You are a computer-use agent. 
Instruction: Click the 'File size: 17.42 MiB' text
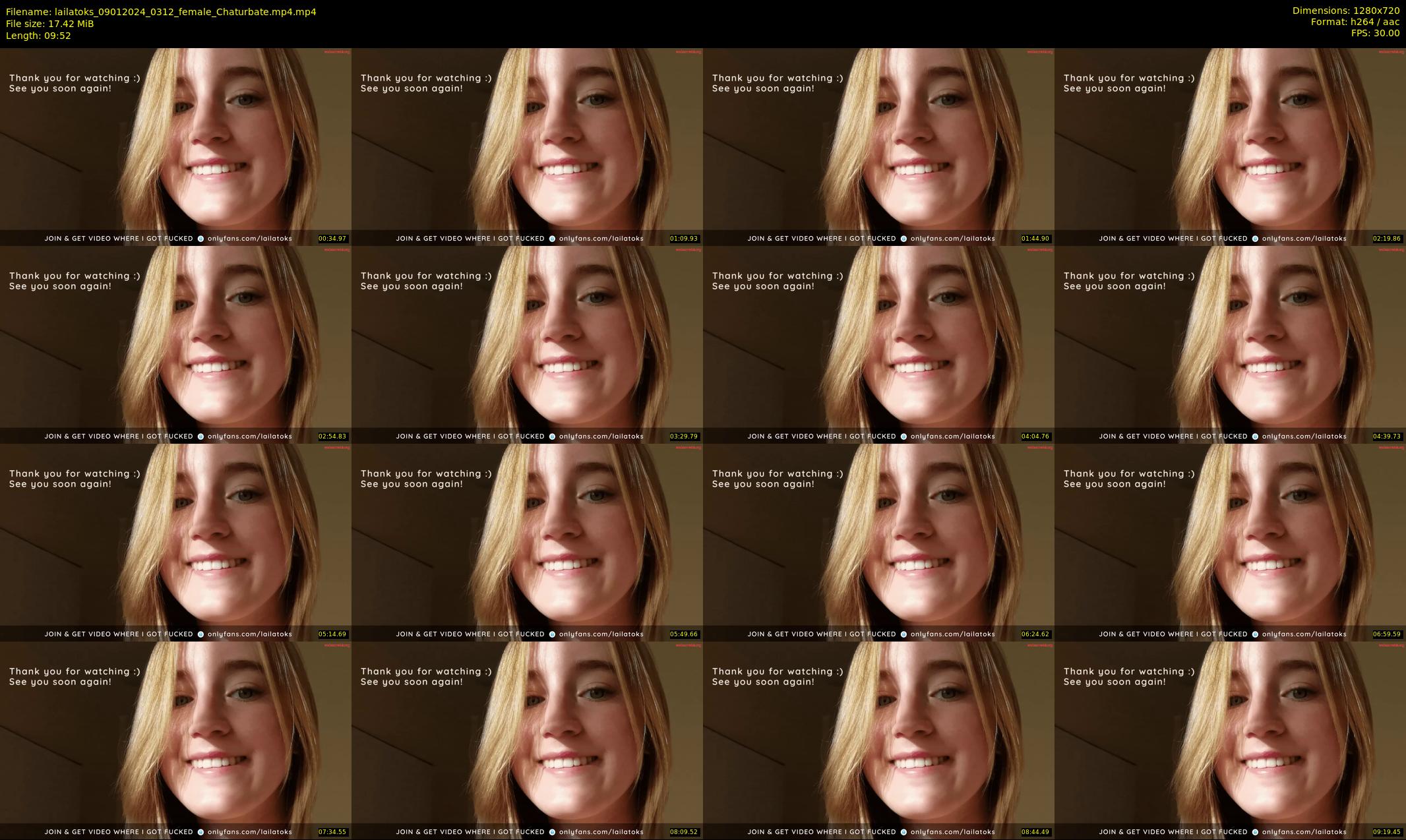[x=49, y=24]
